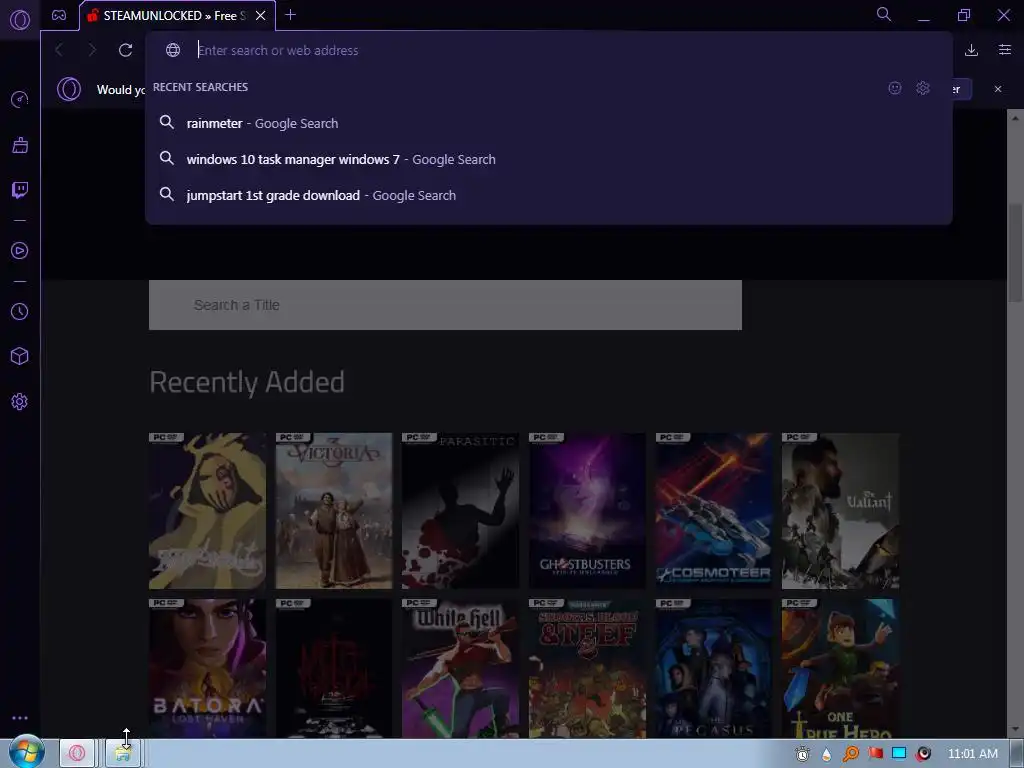Choose 'windows 10 task manager windows 7' suggestion
Screen dimensions: 1024x768
(549, 159)
